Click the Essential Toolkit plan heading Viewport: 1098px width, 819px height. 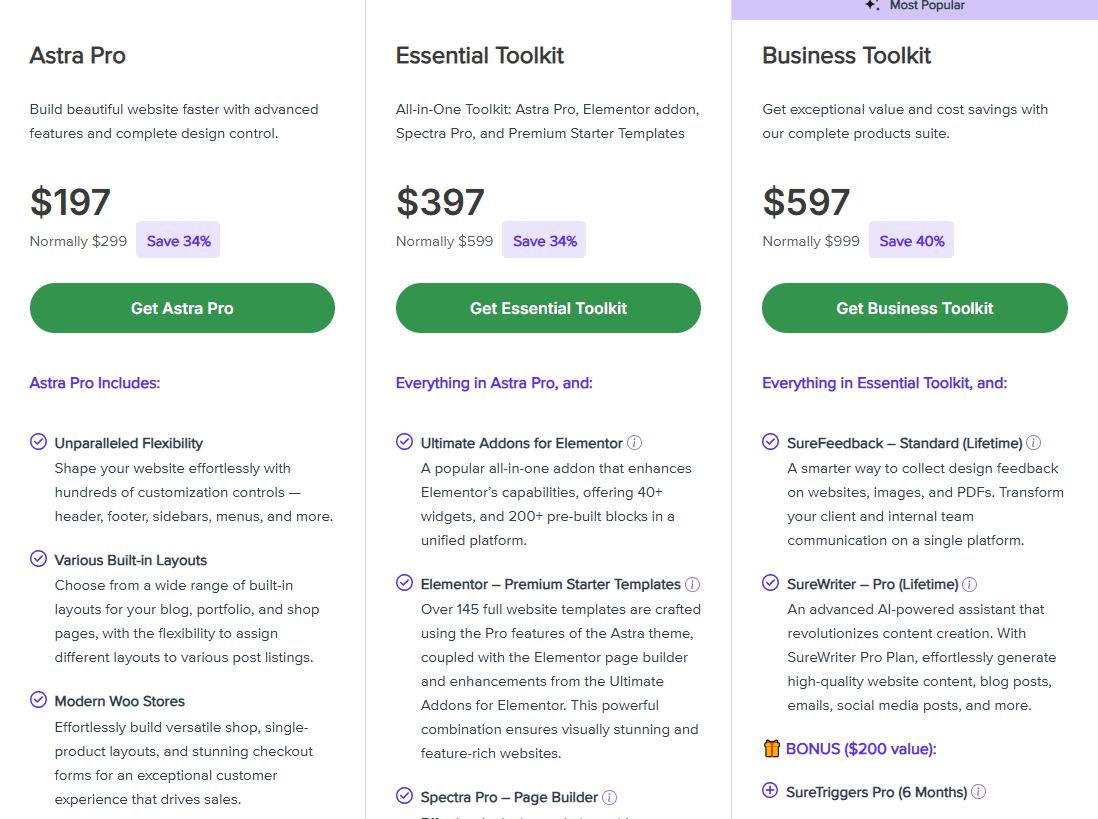coord(480,56)
